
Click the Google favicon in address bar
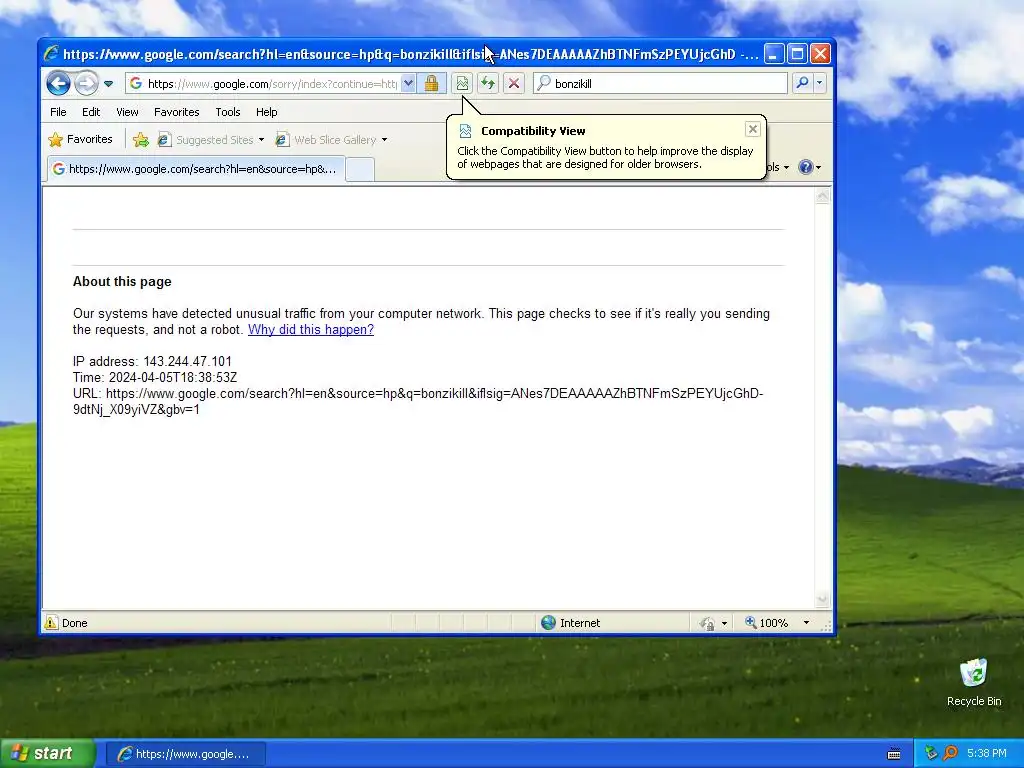click(x=136, y=84)
